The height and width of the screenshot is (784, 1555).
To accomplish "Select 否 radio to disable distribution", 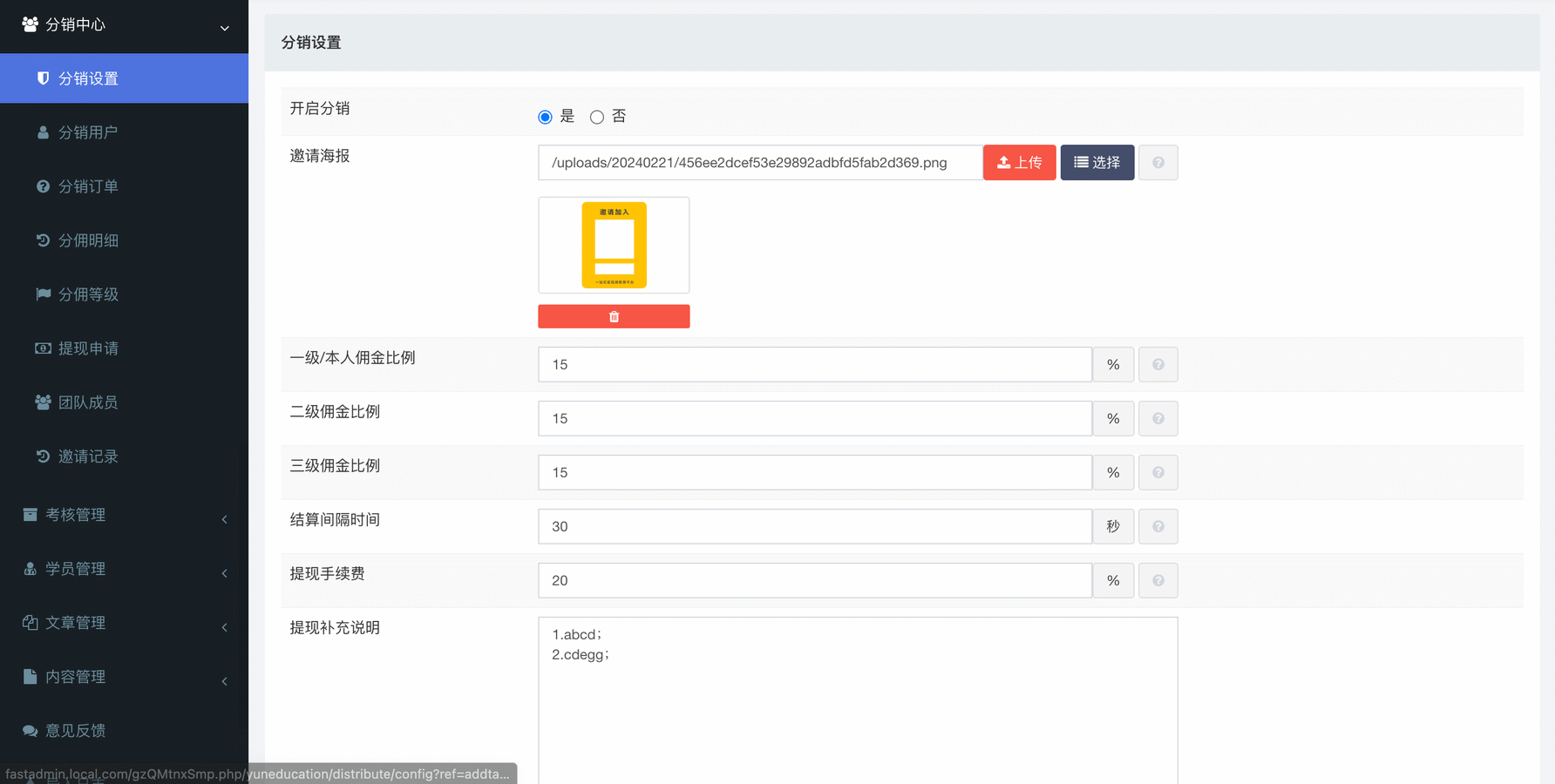I will tap(597, 117).
